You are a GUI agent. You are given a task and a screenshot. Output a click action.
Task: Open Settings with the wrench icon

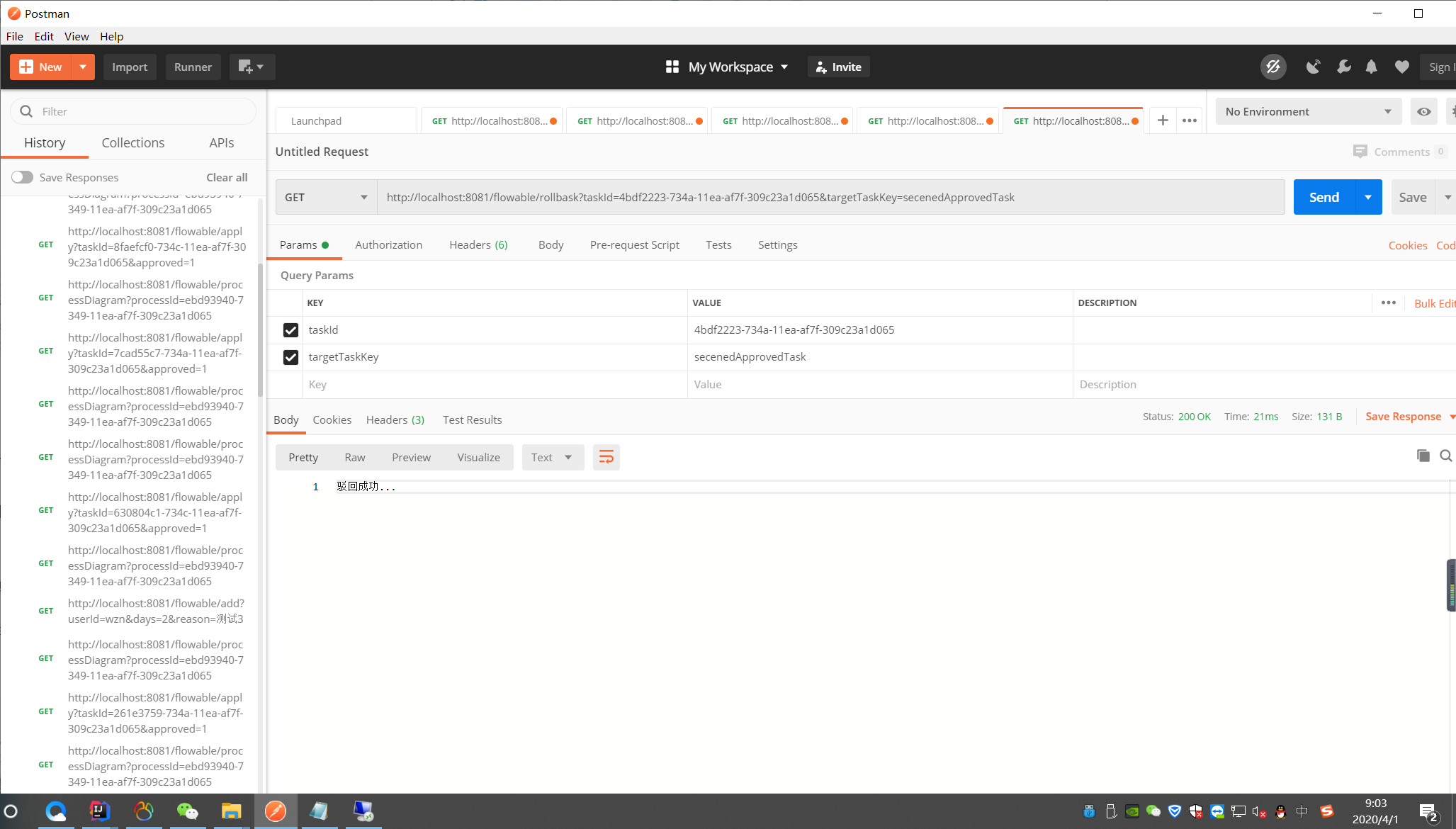(1344, 67)
